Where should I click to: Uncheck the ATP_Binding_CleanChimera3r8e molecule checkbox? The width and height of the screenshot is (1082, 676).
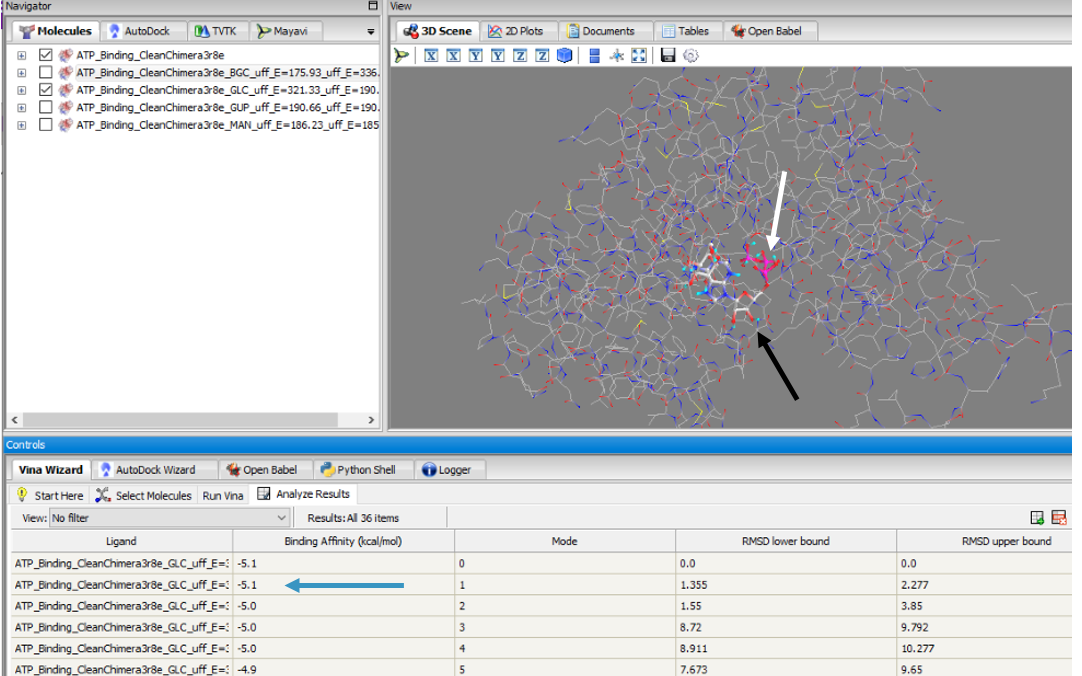pos(46,56)
